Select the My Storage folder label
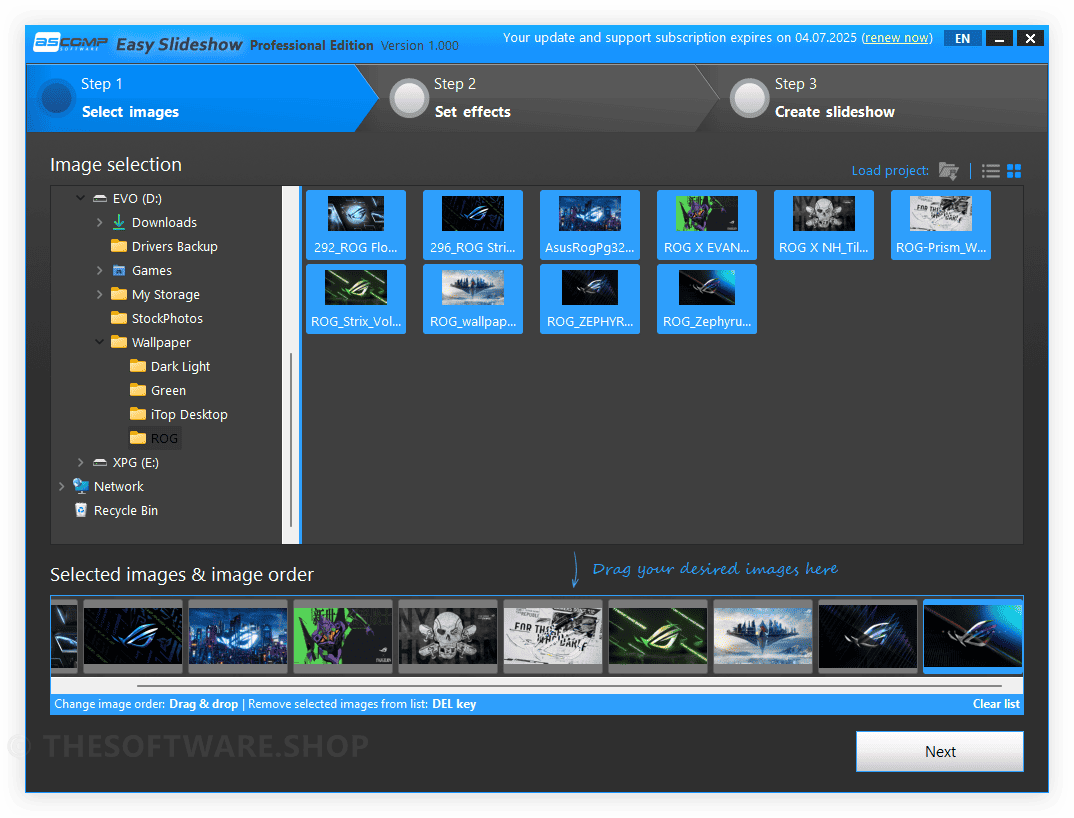Screen dimensions: 1074x818 pyautogui.click(x=166, y=294)
